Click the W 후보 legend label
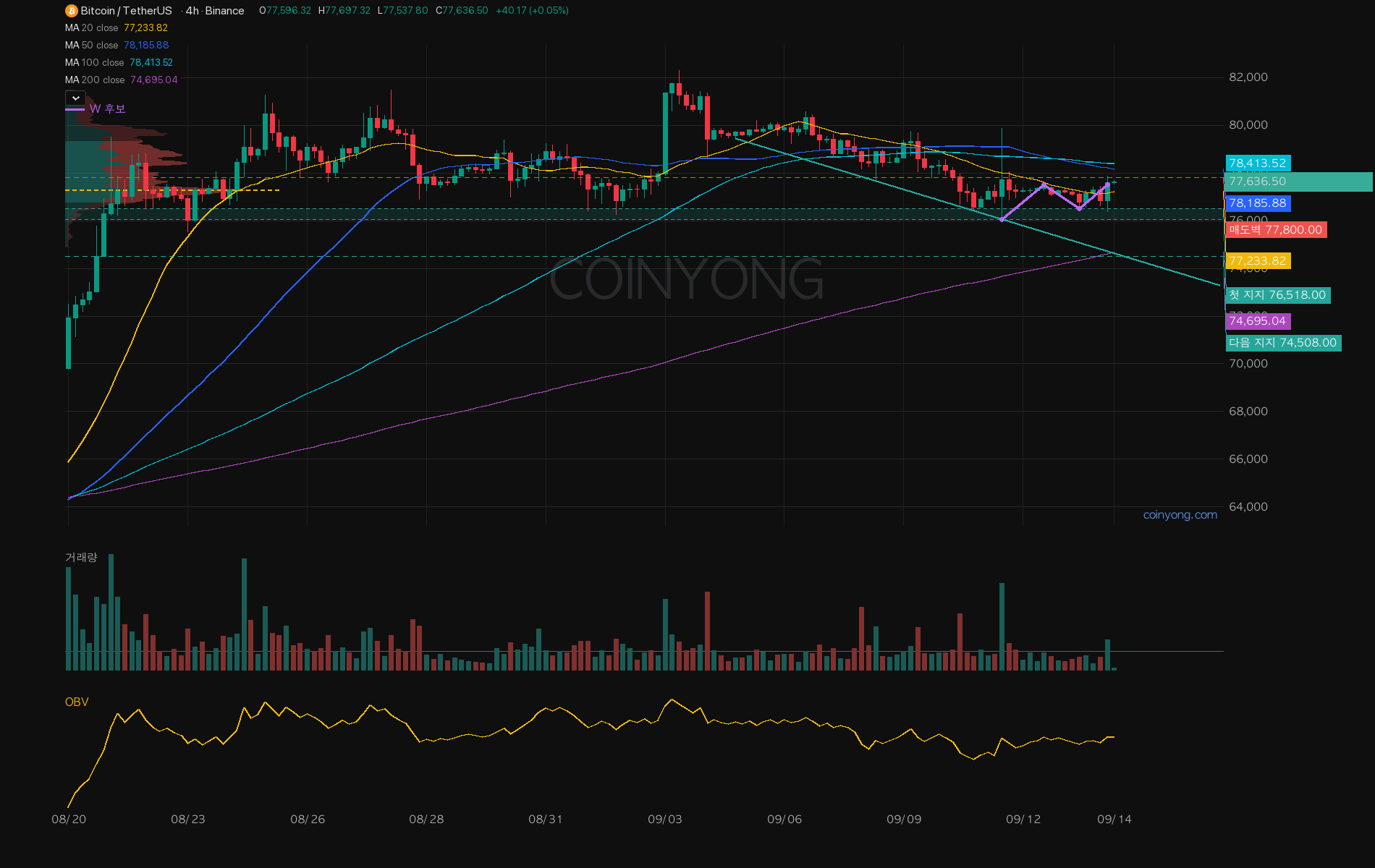Screen dimensions: 1375x868 tap(108, 109)
